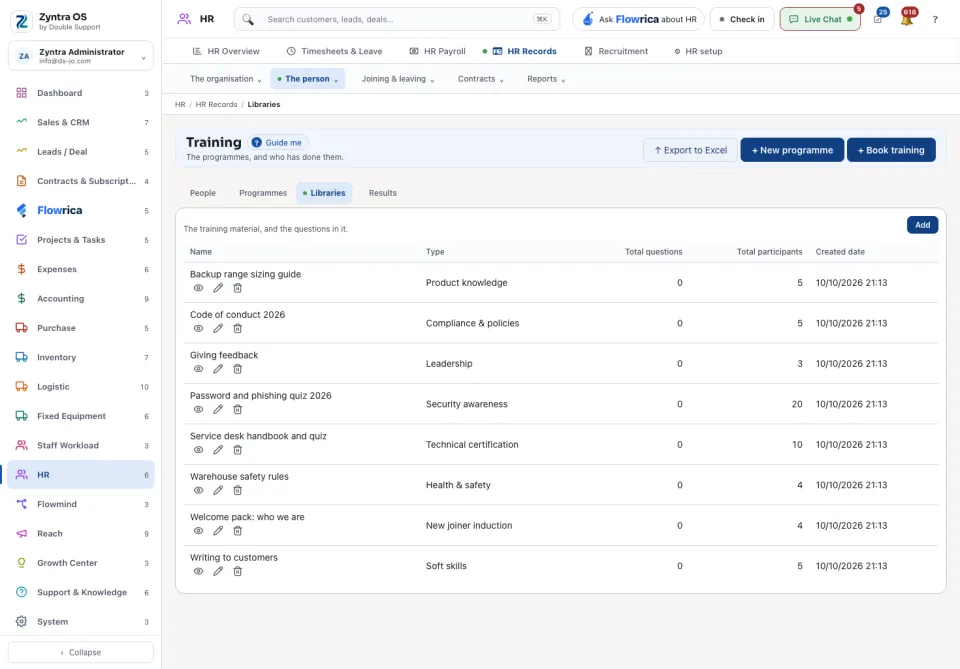The height and width of the screenshot is (669, 960).
Task: Go to HR Payroll tab
Action: pyautogui.click(x=437, y=51)
